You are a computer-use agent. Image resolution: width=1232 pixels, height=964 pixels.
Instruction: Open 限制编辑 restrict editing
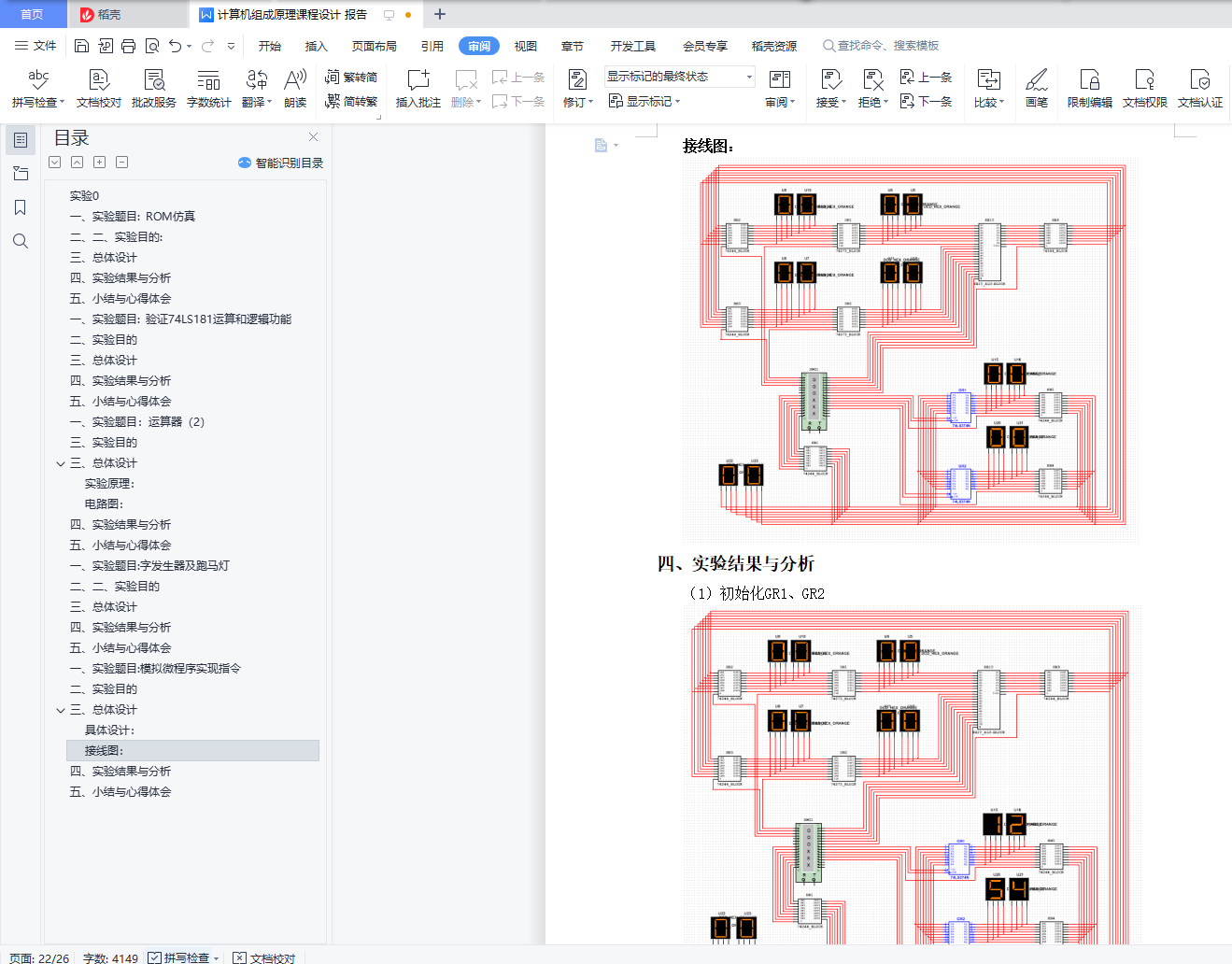1090,89
